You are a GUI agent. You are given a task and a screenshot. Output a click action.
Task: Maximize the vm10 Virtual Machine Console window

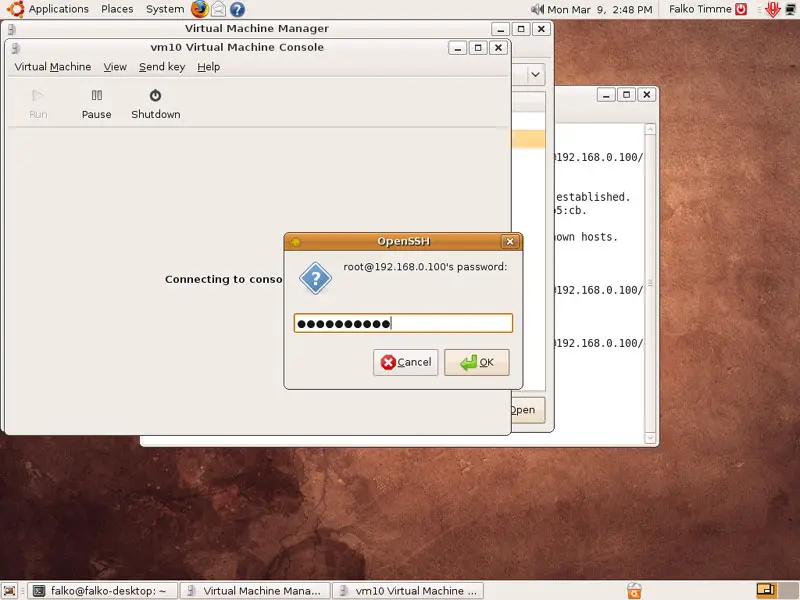(x=478, y=48)
